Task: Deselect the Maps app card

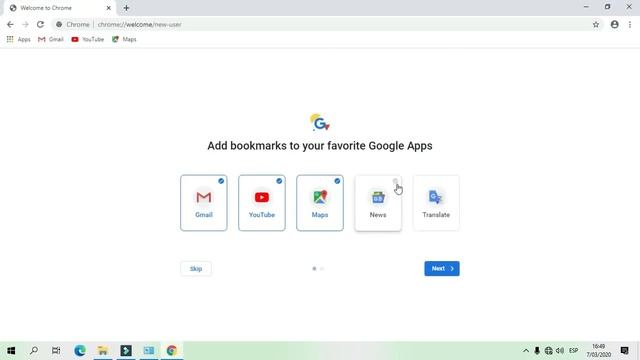Action: tap(320, 203)
